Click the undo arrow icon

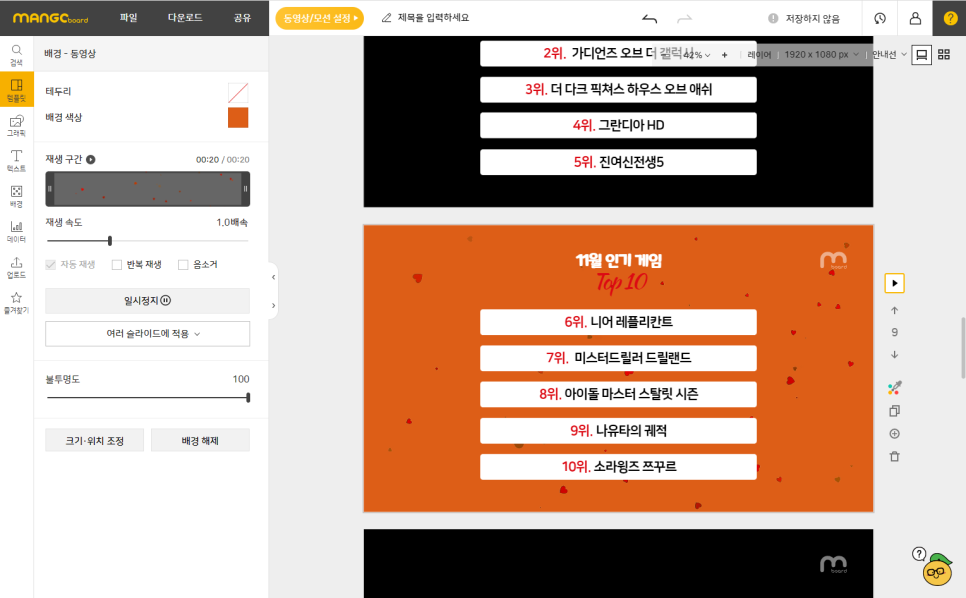tap(649, 18)
